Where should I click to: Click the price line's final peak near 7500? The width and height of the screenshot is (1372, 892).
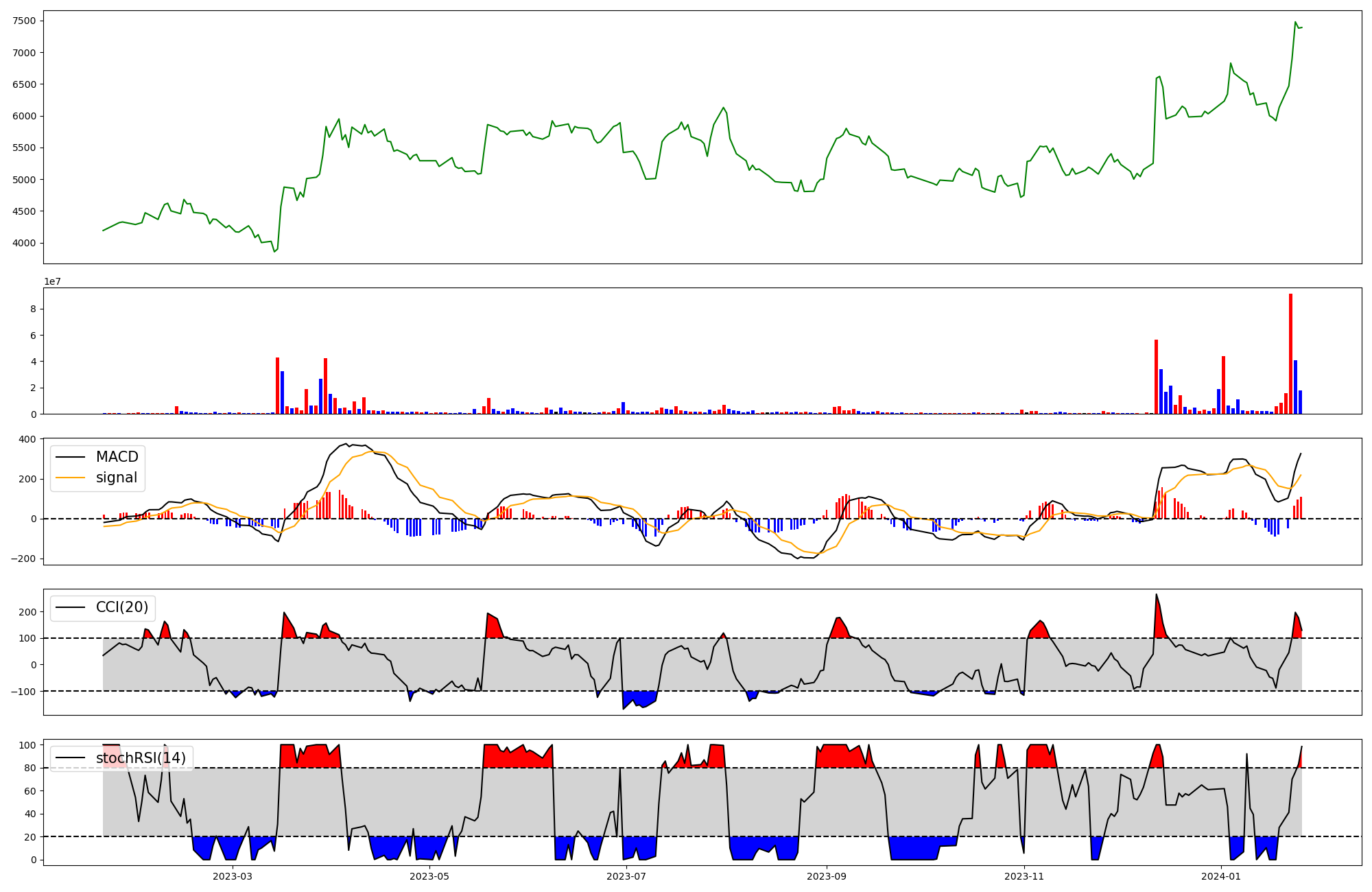1295,22
